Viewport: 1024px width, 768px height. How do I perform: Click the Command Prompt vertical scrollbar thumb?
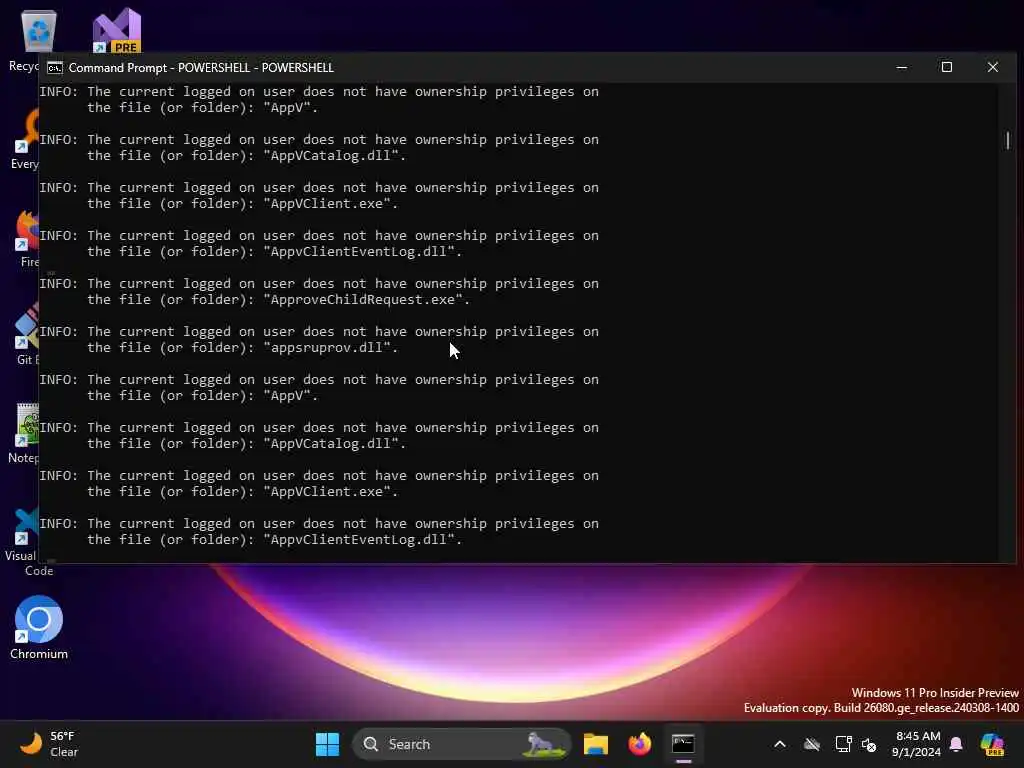click(1008, 140)
